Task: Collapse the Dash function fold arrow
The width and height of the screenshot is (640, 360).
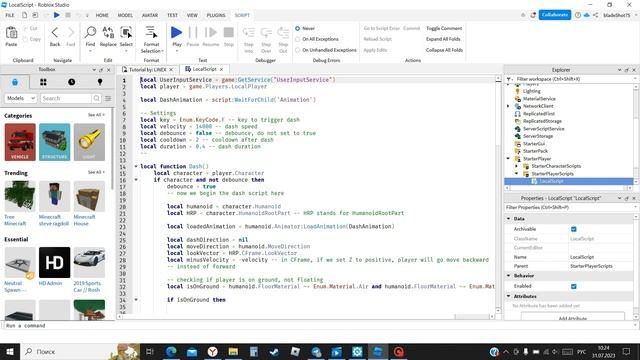Action: pyautogui.click(x=136, y=167)
